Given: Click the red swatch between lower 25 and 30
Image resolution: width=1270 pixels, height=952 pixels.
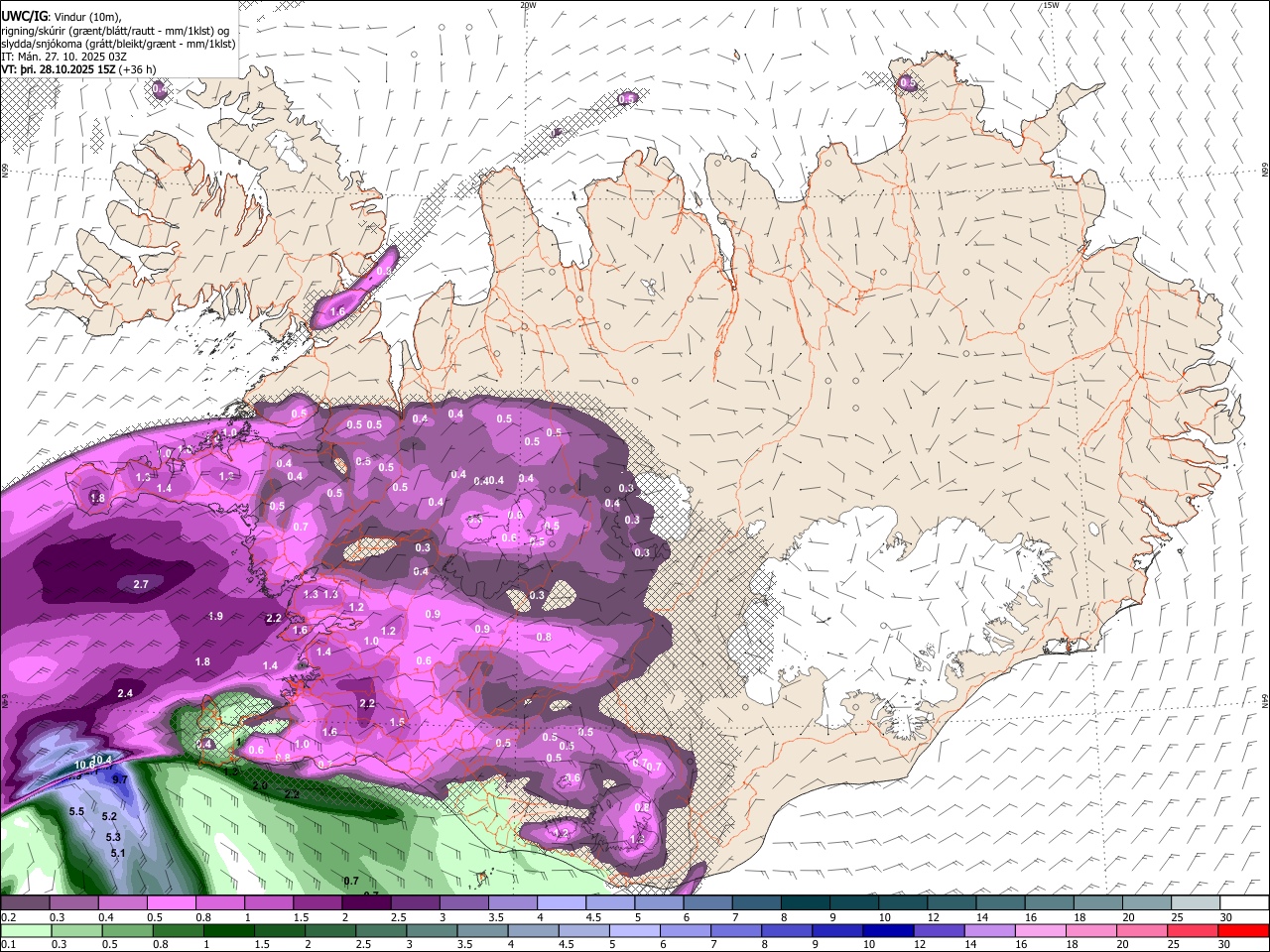Looking at the screenshot, I should (1193, 931).
